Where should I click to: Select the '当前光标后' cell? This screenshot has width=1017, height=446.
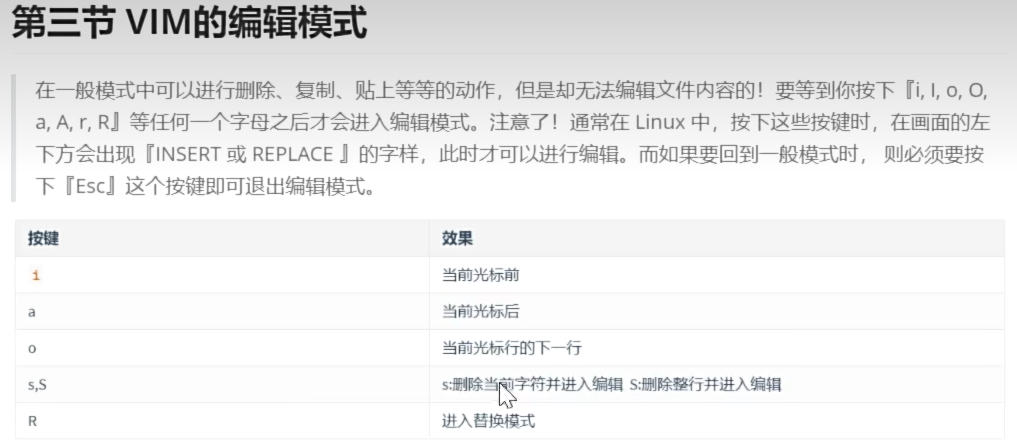pyautogui.click(x=717, y=312)
